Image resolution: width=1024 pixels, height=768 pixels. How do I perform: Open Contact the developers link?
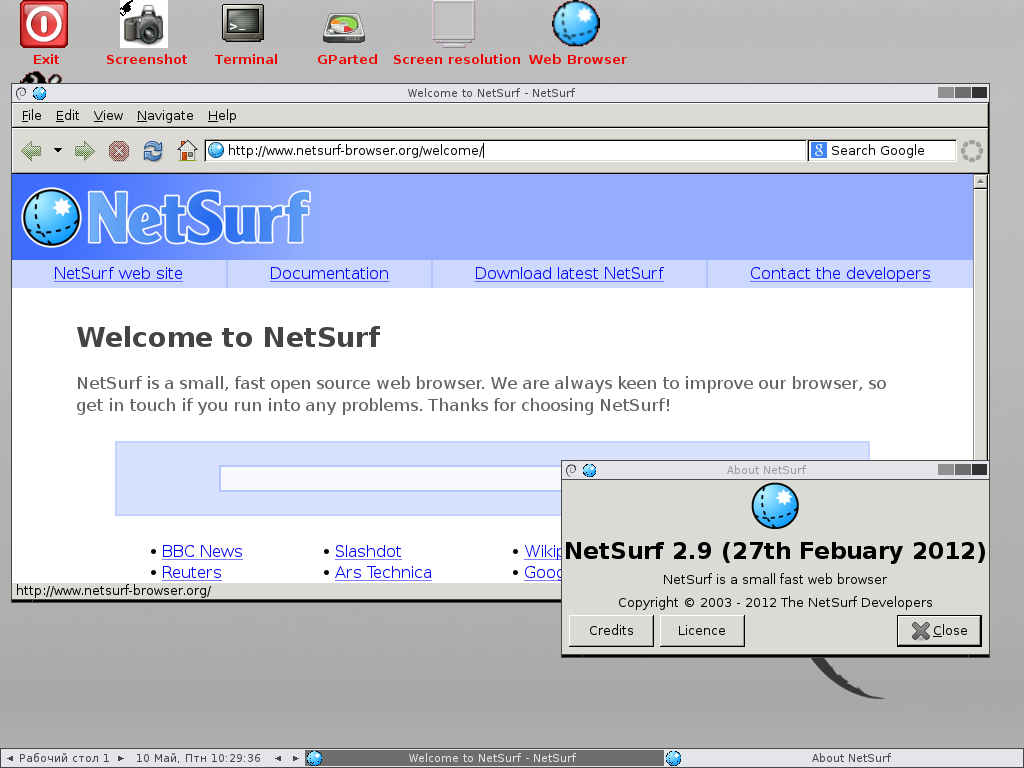(840, 274)
